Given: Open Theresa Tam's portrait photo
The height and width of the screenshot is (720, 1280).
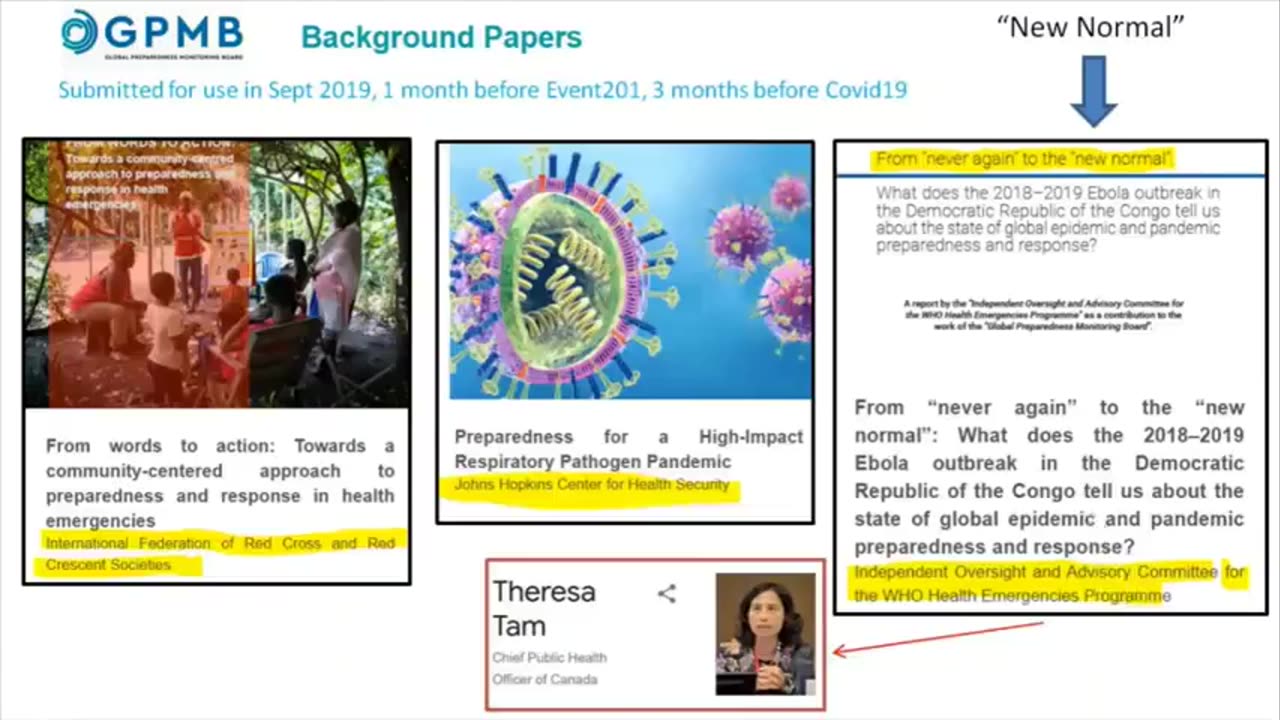Looking at the screenshot, I should [x=765, y=634].
